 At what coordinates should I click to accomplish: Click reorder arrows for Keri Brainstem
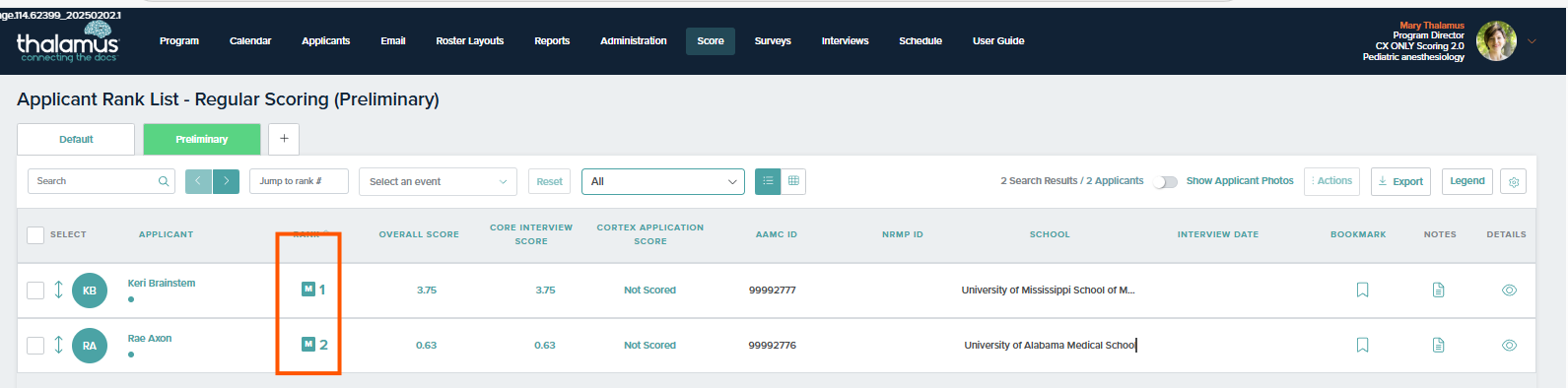pyautogui.click(x=58, y=290)
